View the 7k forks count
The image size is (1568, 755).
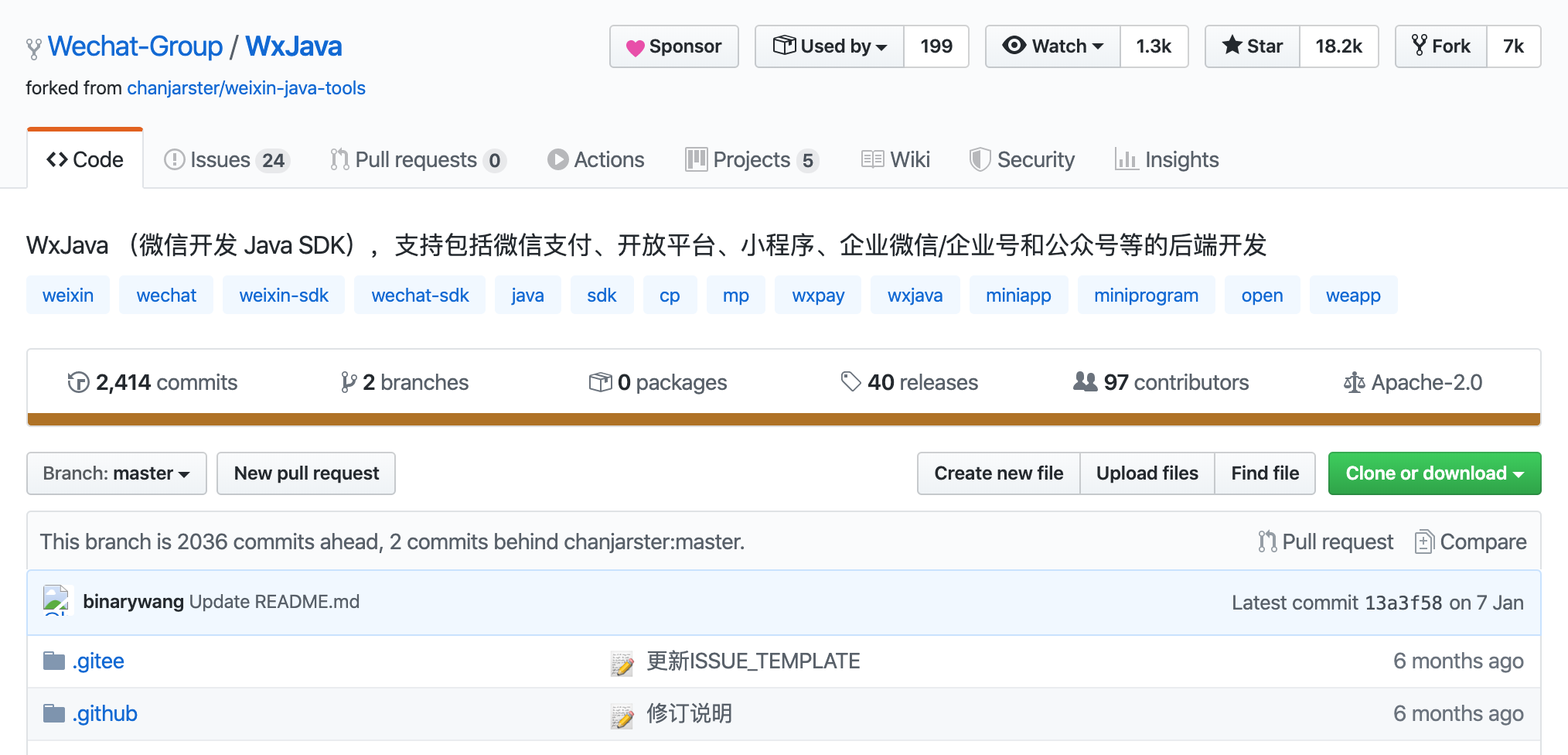click(1514, 46)
